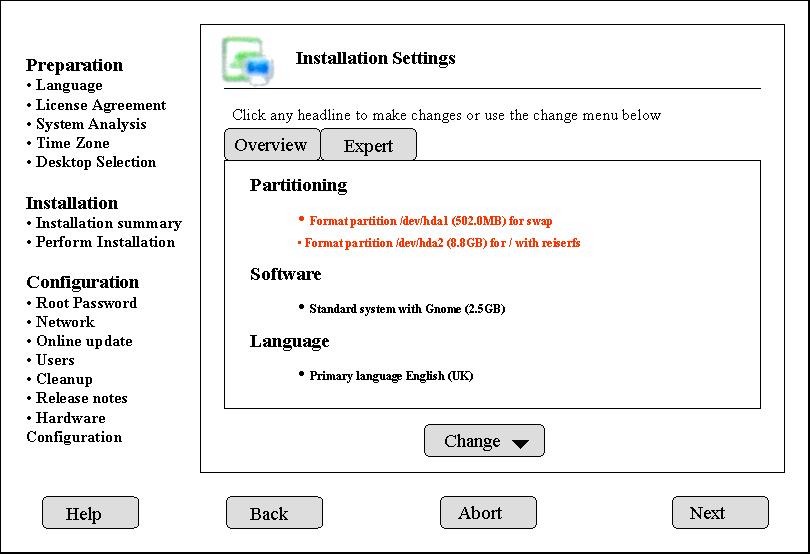
Task: Click the Help button
Action: [90, 513]
